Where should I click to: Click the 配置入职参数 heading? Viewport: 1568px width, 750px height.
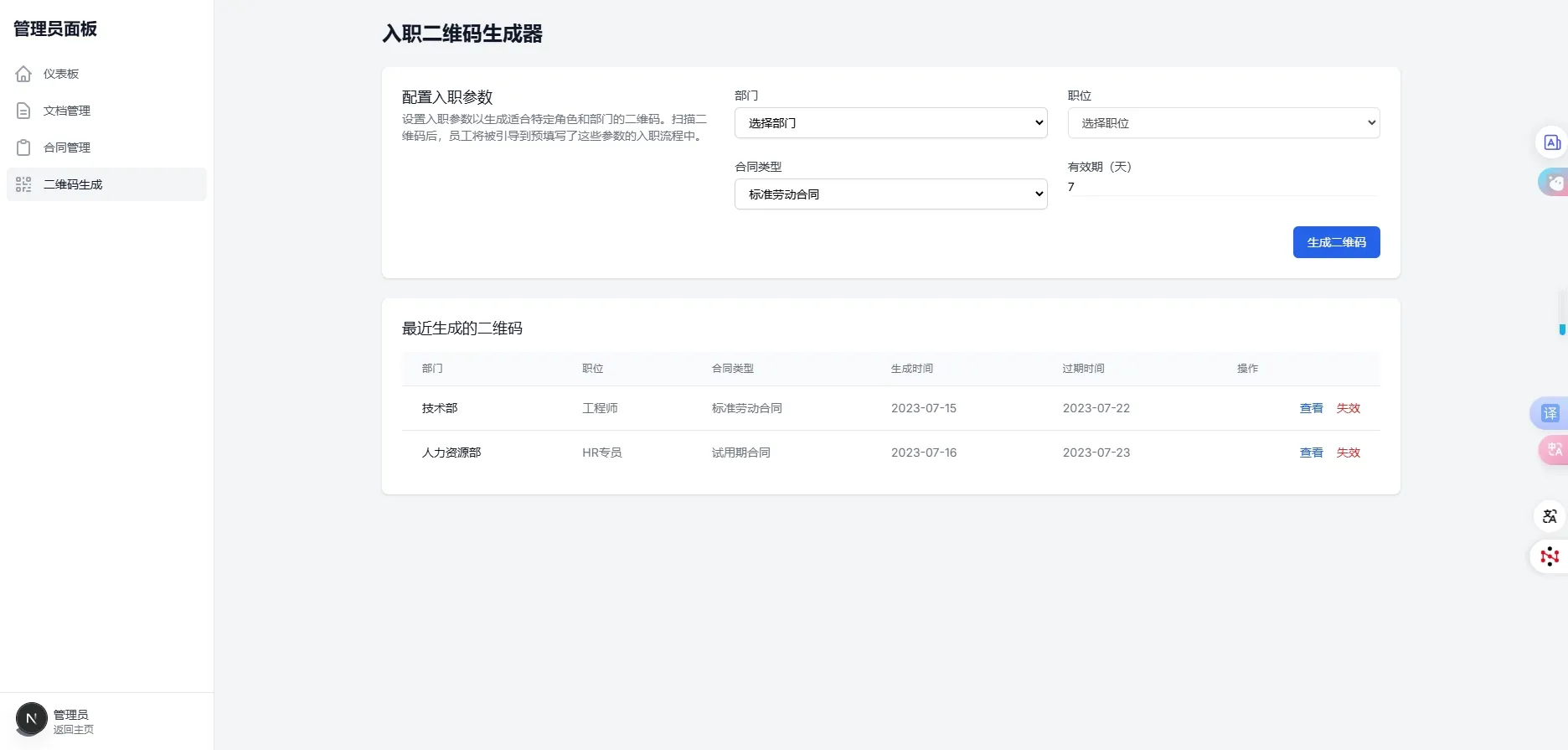447,97
